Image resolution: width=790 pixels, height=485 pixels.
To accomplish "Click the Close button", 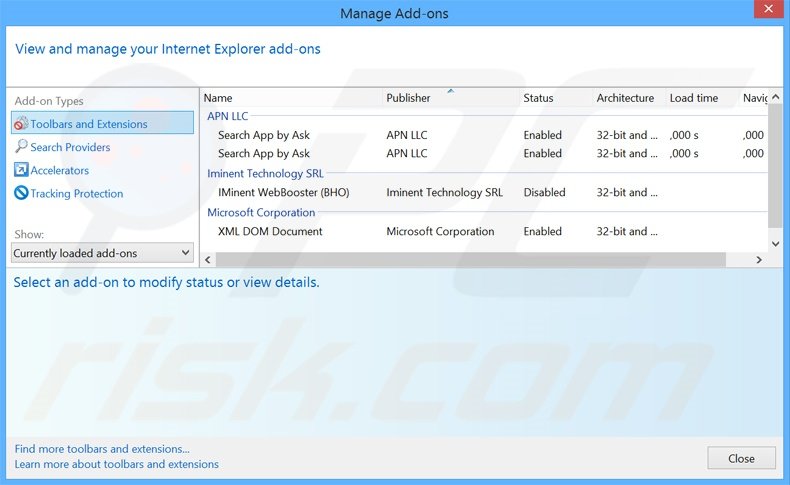I will pyautogui.click(x=741, y=458).
